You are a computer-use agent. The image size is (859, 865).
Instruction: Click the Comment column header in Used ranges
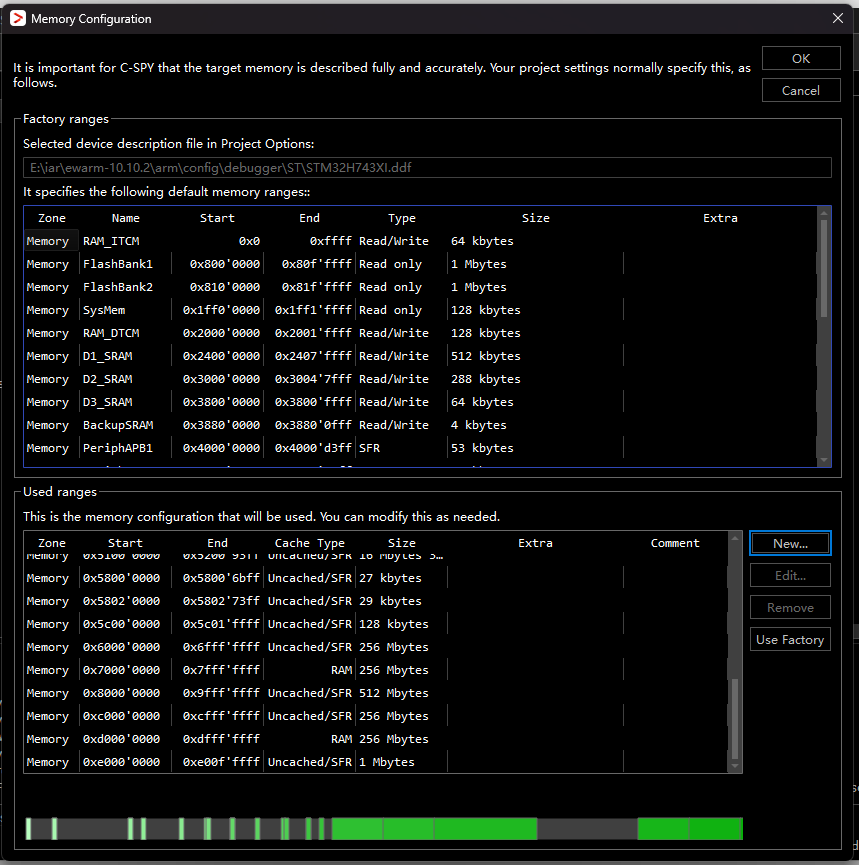click(x=675, y=543)
